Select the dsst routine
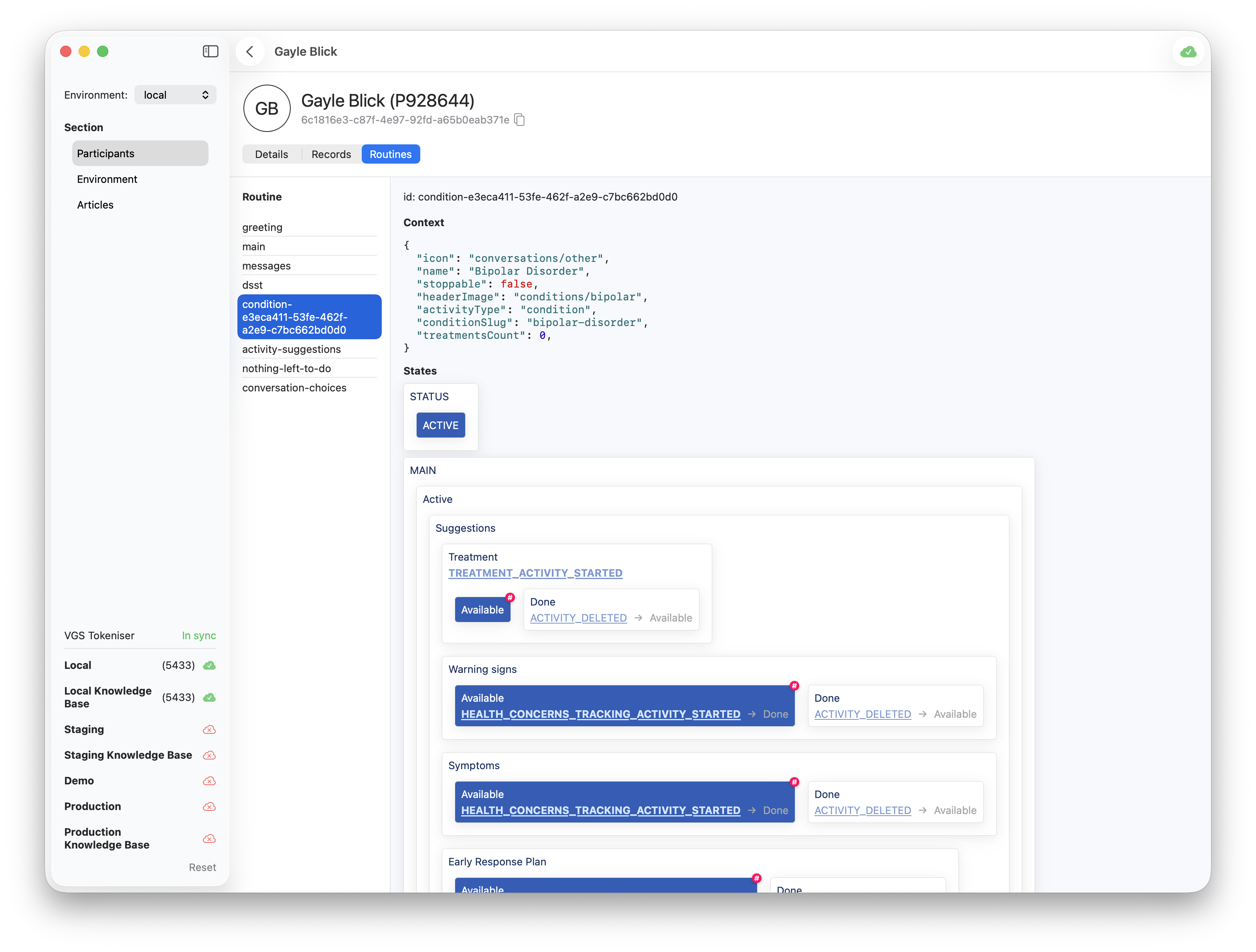The height and width of the screenshot is (952, 1256). coord(253,285)
